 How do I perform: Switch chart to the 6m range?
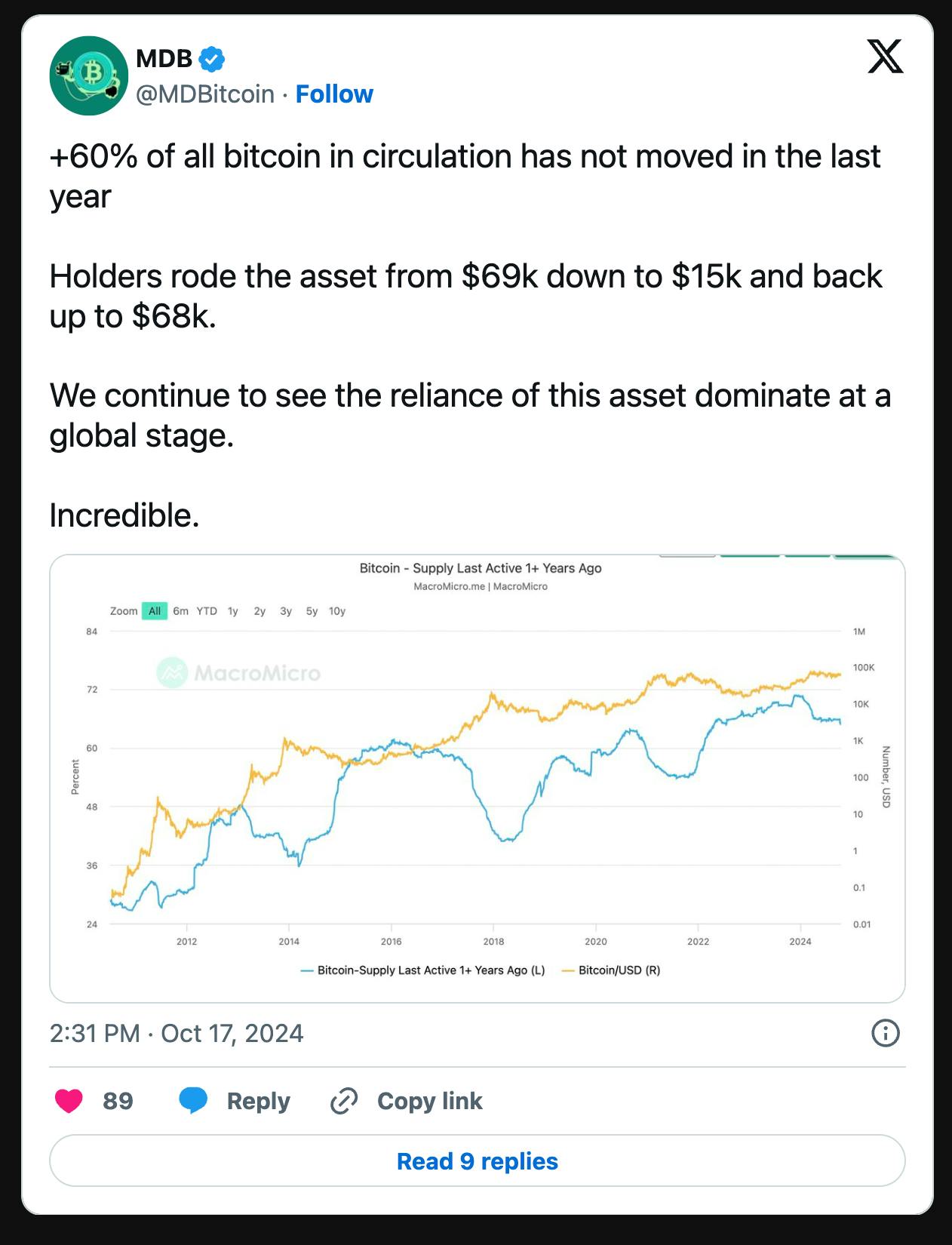coord(180,610)
